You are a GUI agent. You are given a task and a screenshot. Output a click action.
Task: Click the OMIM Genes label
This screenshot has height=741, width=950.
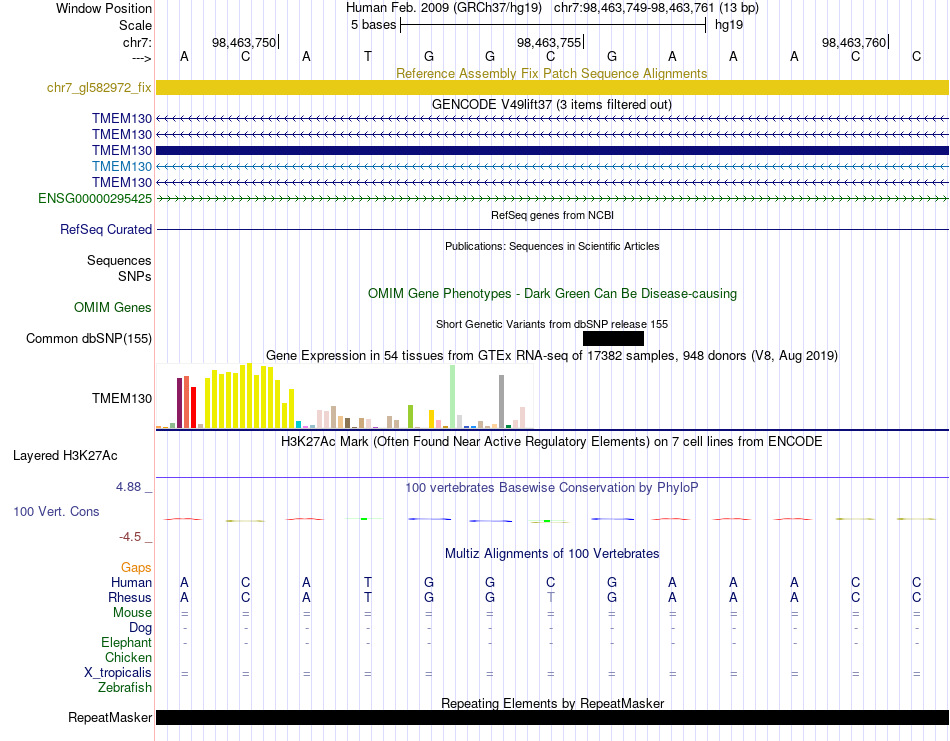click(113, 307)
